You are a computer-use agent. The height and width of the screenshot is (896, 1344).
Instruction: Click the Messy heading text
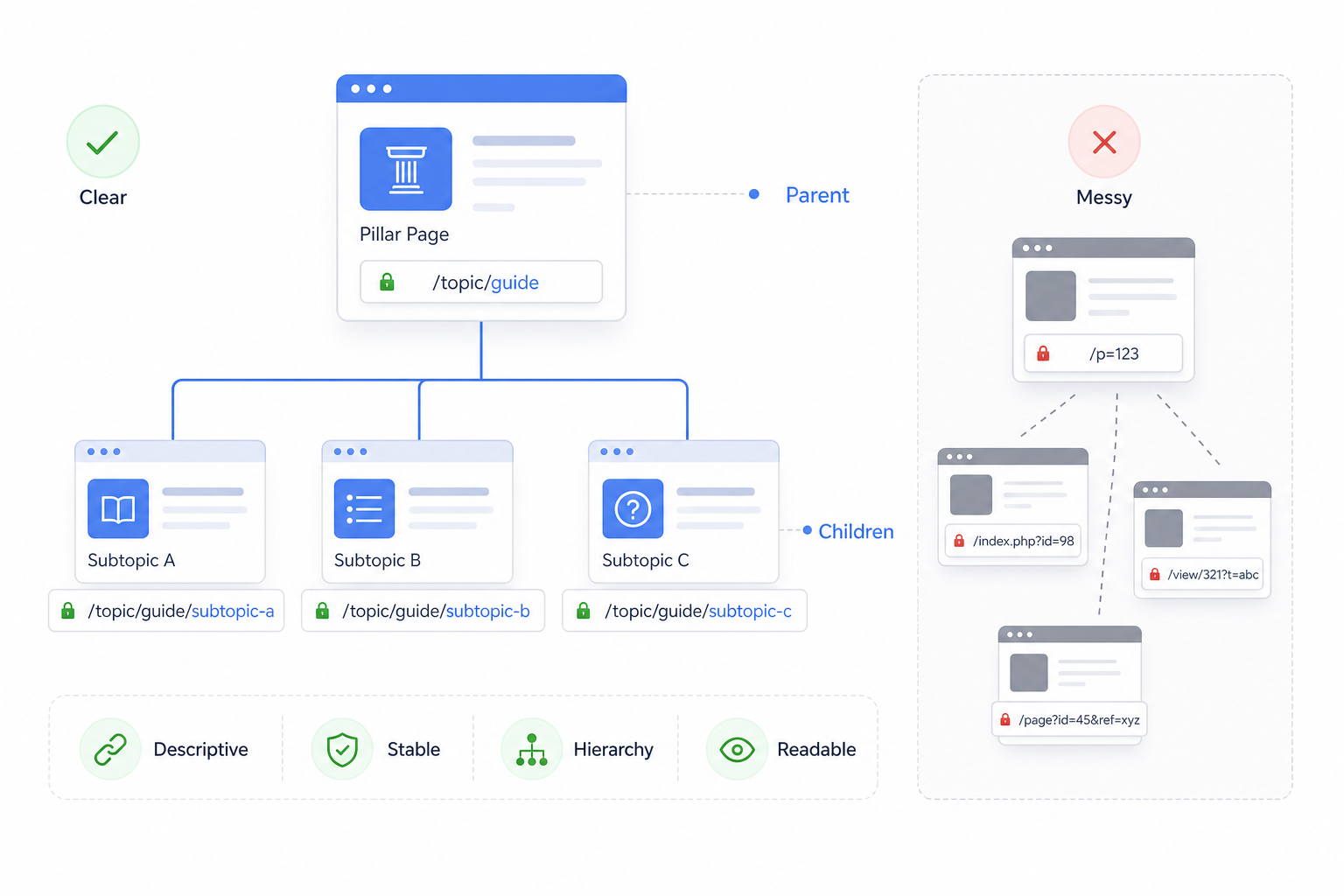[x=1104, y=198]
